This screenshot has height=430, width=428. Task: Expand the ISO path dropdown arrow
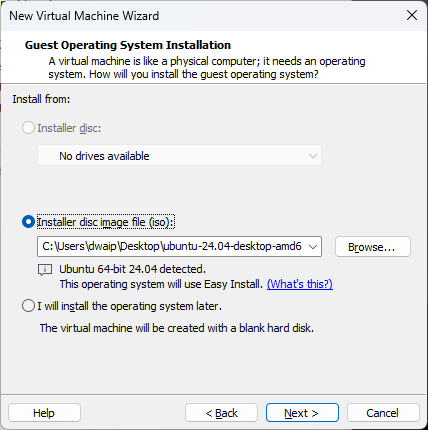pyautogui.click(x=313, y=247)
